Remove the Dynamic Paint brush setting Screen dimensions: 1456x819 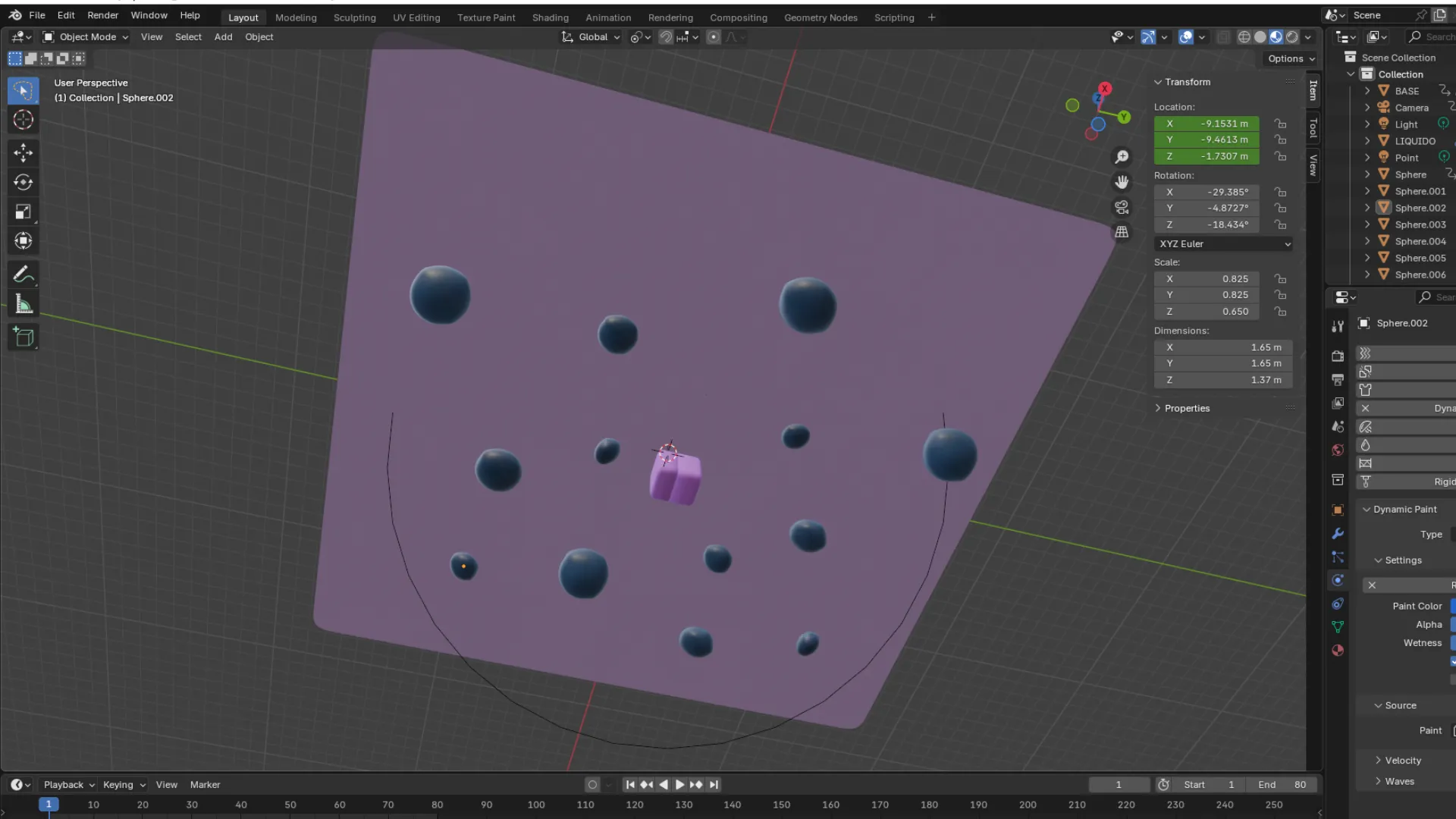click(1372, 585)
